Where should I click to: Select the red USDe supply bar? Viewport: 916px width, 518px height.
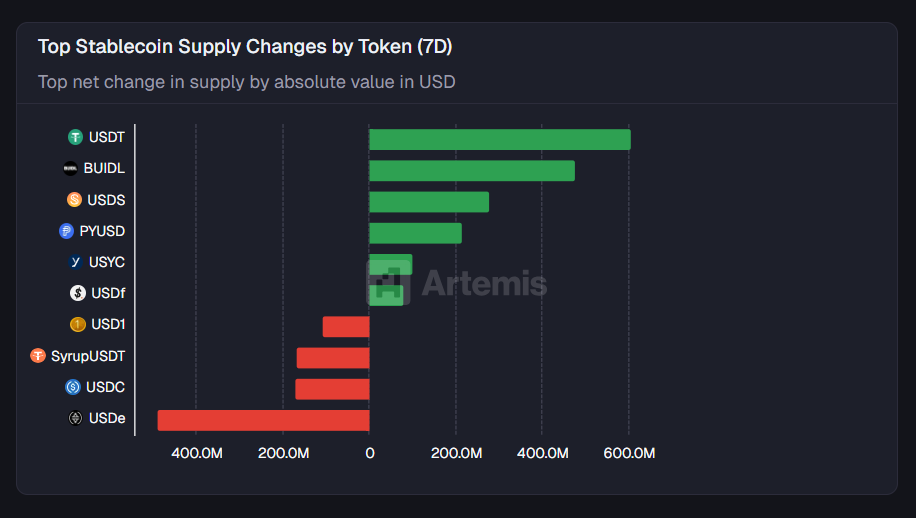tap(264, 420)
